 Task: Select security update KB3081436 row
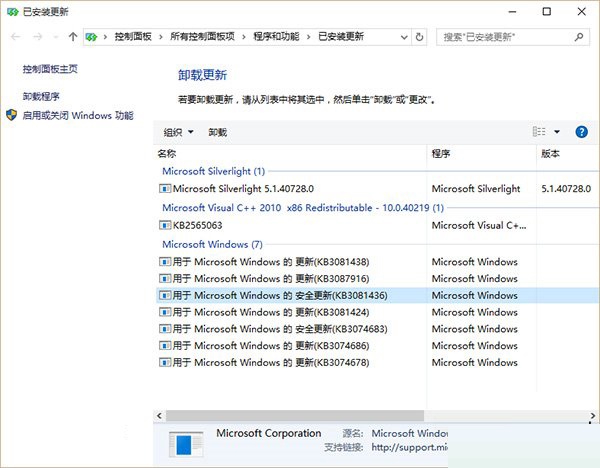click(x=377, y=295)
